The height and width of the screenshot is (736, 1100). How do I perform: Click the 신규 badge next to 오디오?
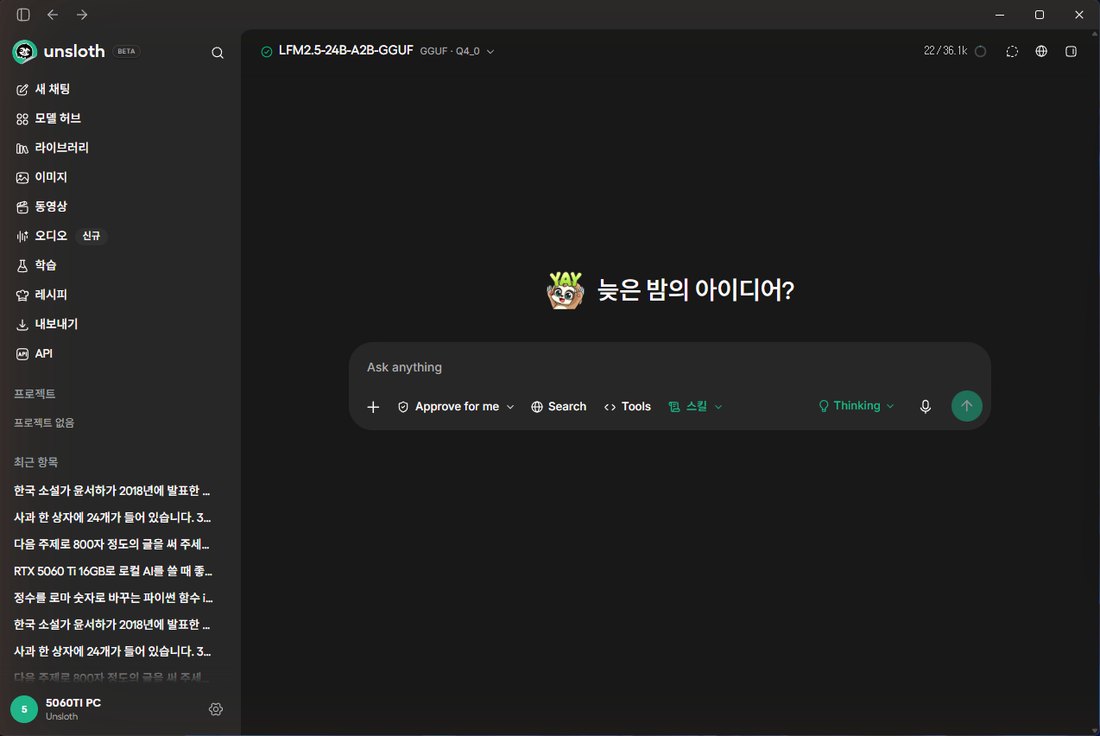point(91,236)
